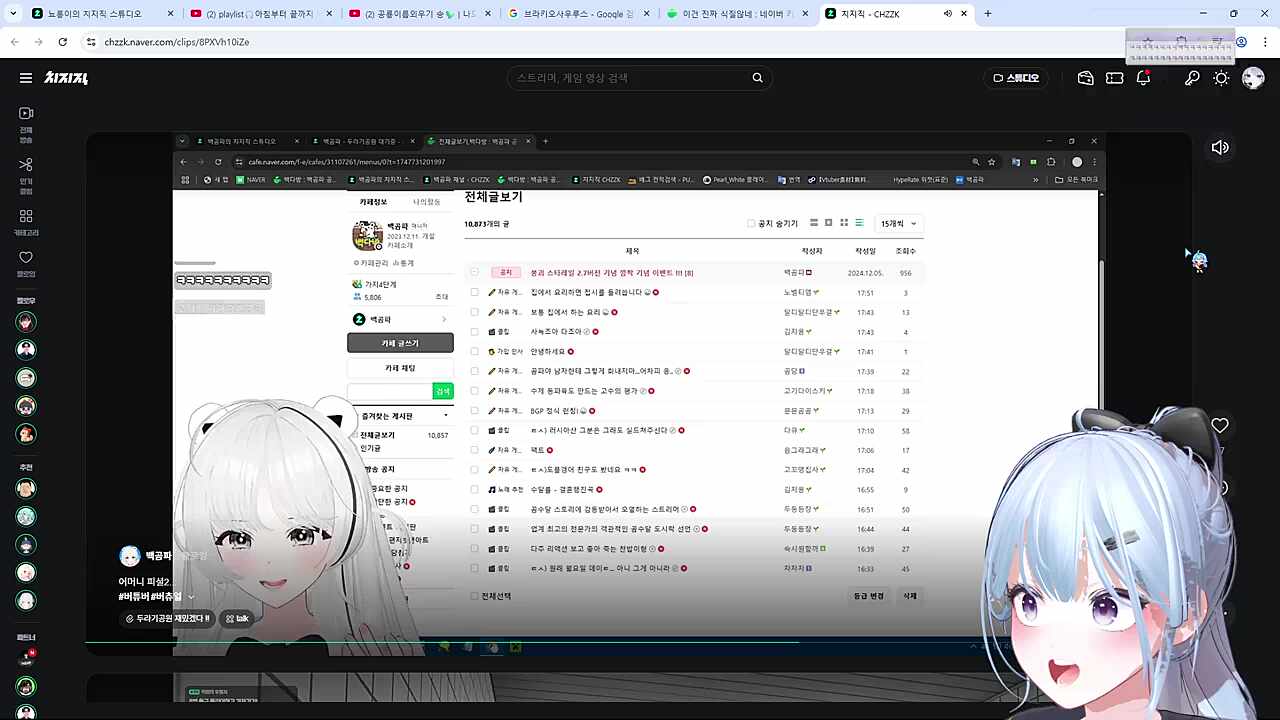
Task: Tick the 전체선택 checkbox below the post list
Action: [474, 596]
